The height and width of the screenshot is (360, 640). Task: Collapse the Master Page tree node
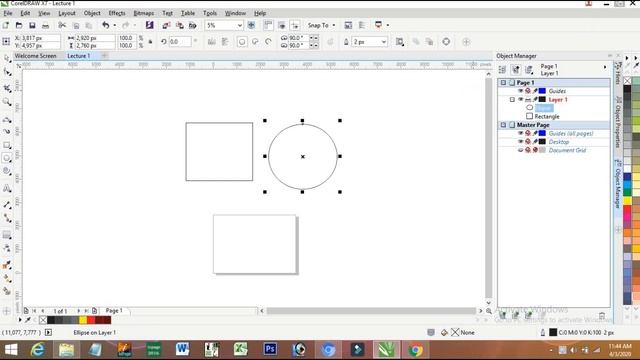pyautogui.click(x=503, y=125)
